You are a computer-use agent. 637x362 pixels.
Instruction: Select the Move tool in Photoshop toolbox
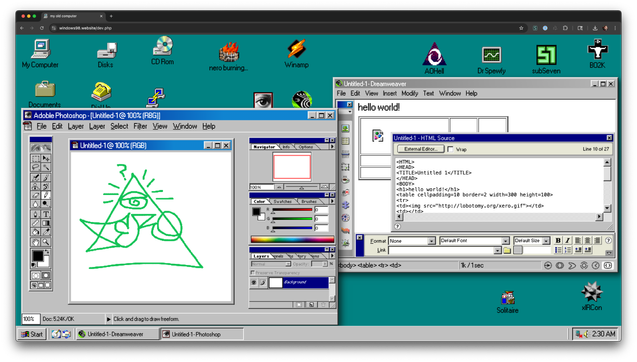tap(46, 158)
